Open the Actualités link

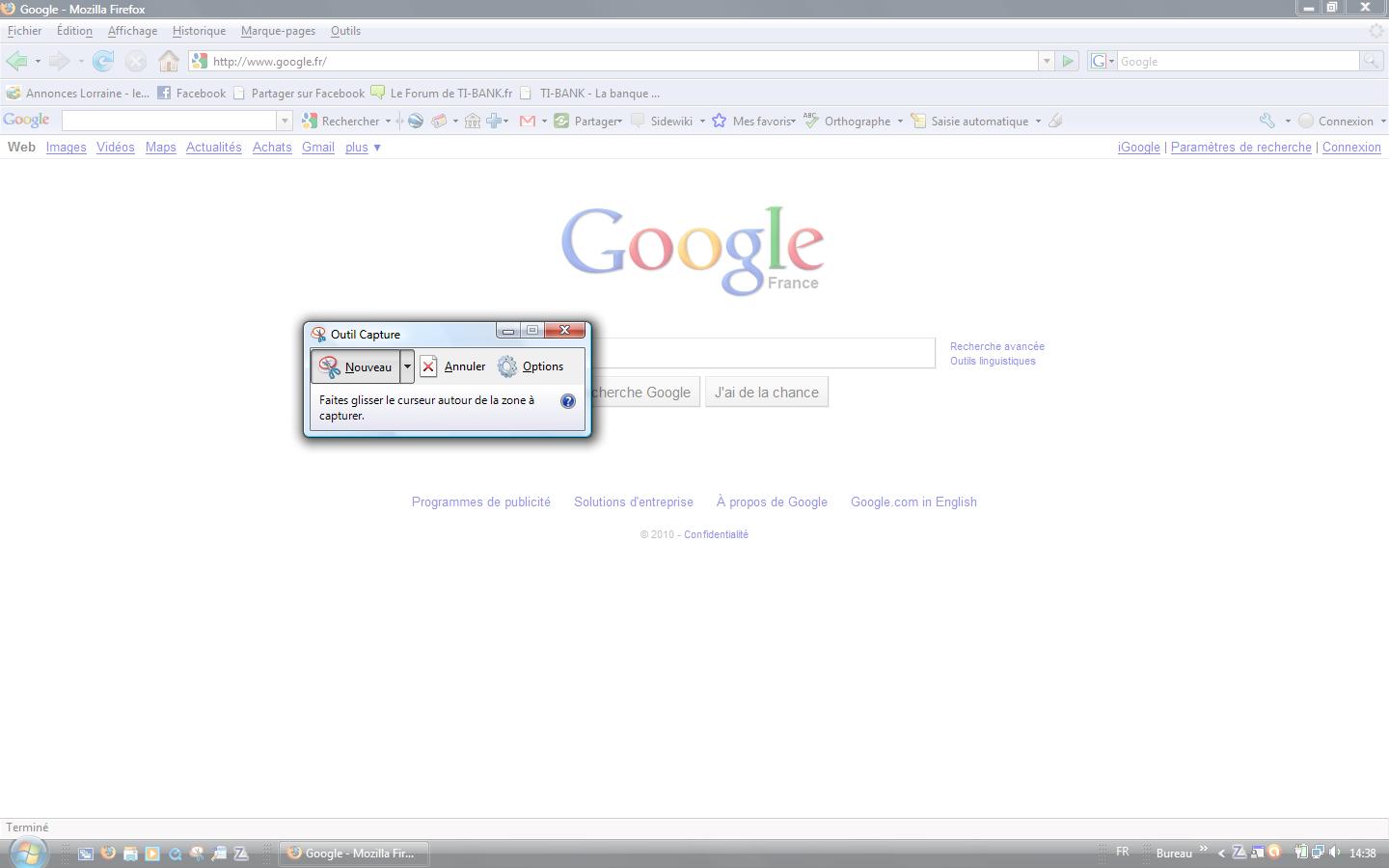pyautogui.click(x=213, y=148)
